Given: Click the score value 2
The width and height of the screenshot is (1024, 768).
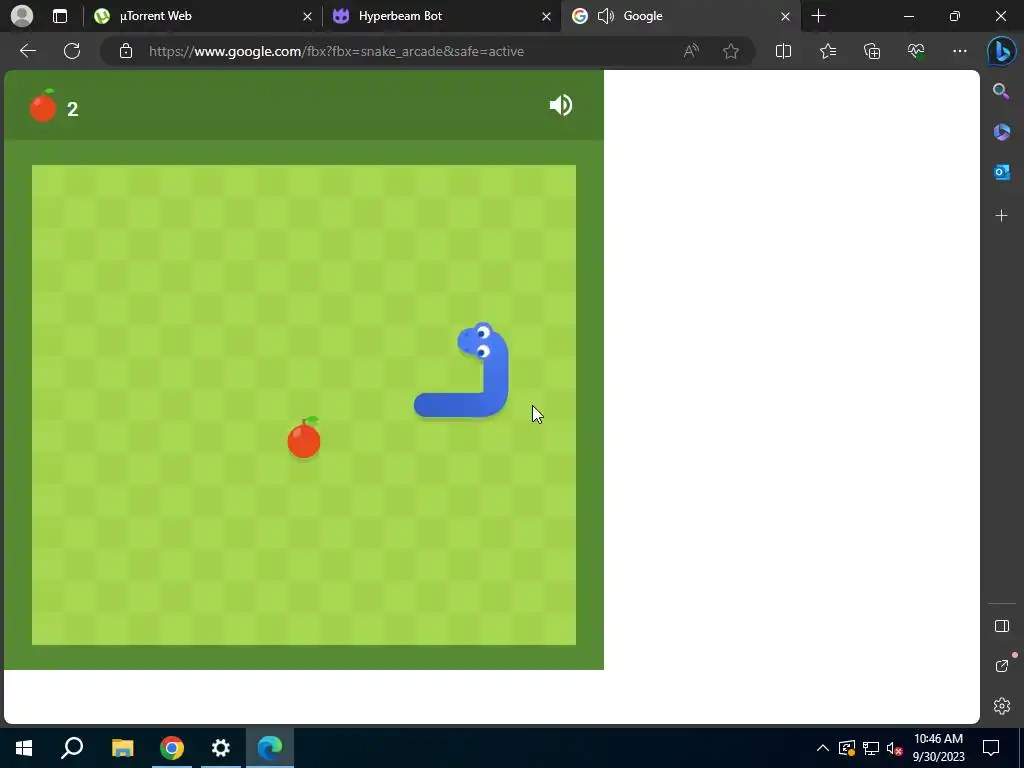Looking at the screenshot, I should pos(72,109).
